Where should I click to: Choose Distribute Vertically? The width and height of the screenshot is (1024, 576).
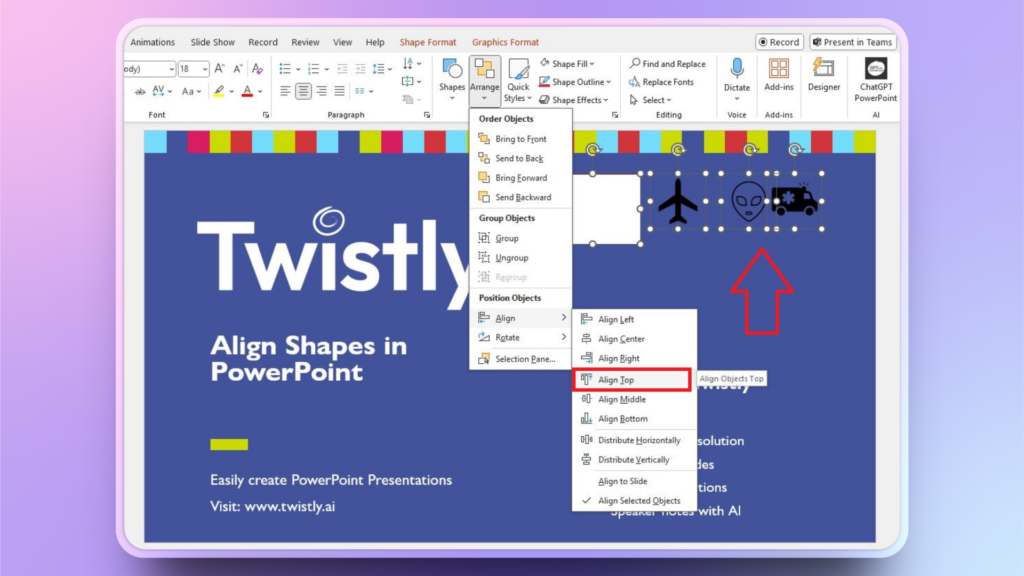pos(633,460)
